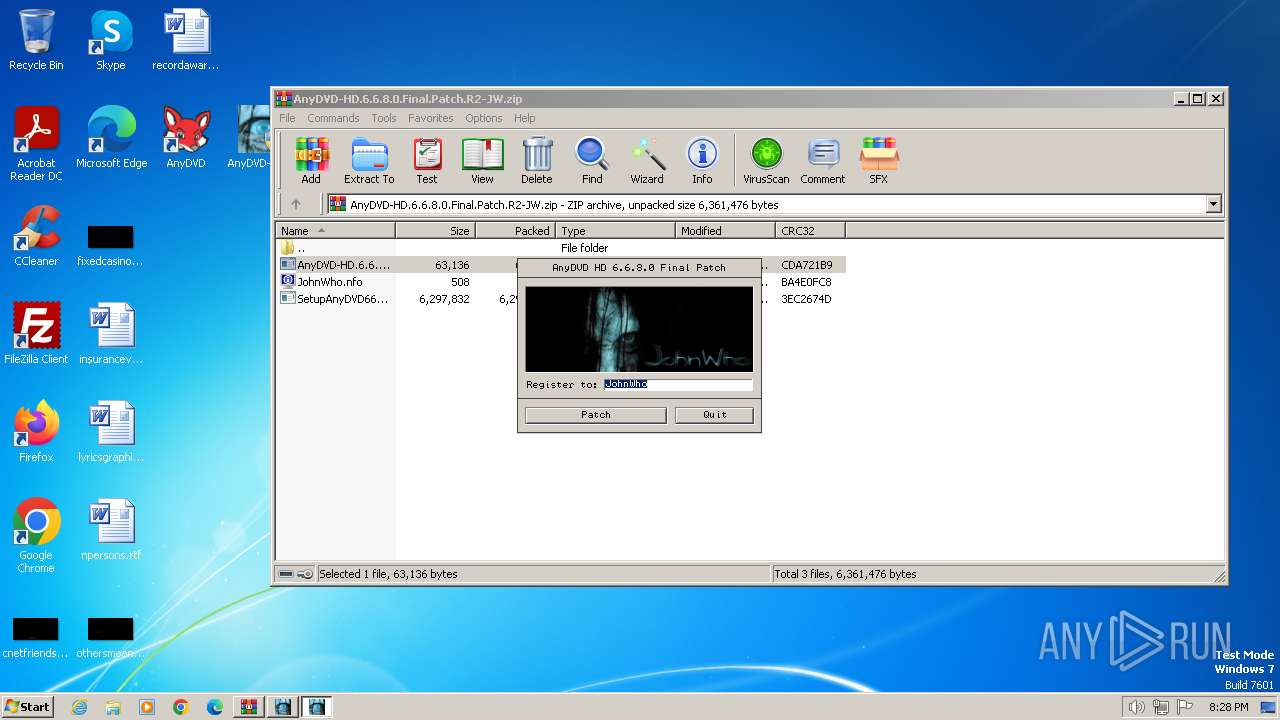Open fixedcasino desktop file
The height and width of the screenshot is (720, 1280).
click(110, 246)
